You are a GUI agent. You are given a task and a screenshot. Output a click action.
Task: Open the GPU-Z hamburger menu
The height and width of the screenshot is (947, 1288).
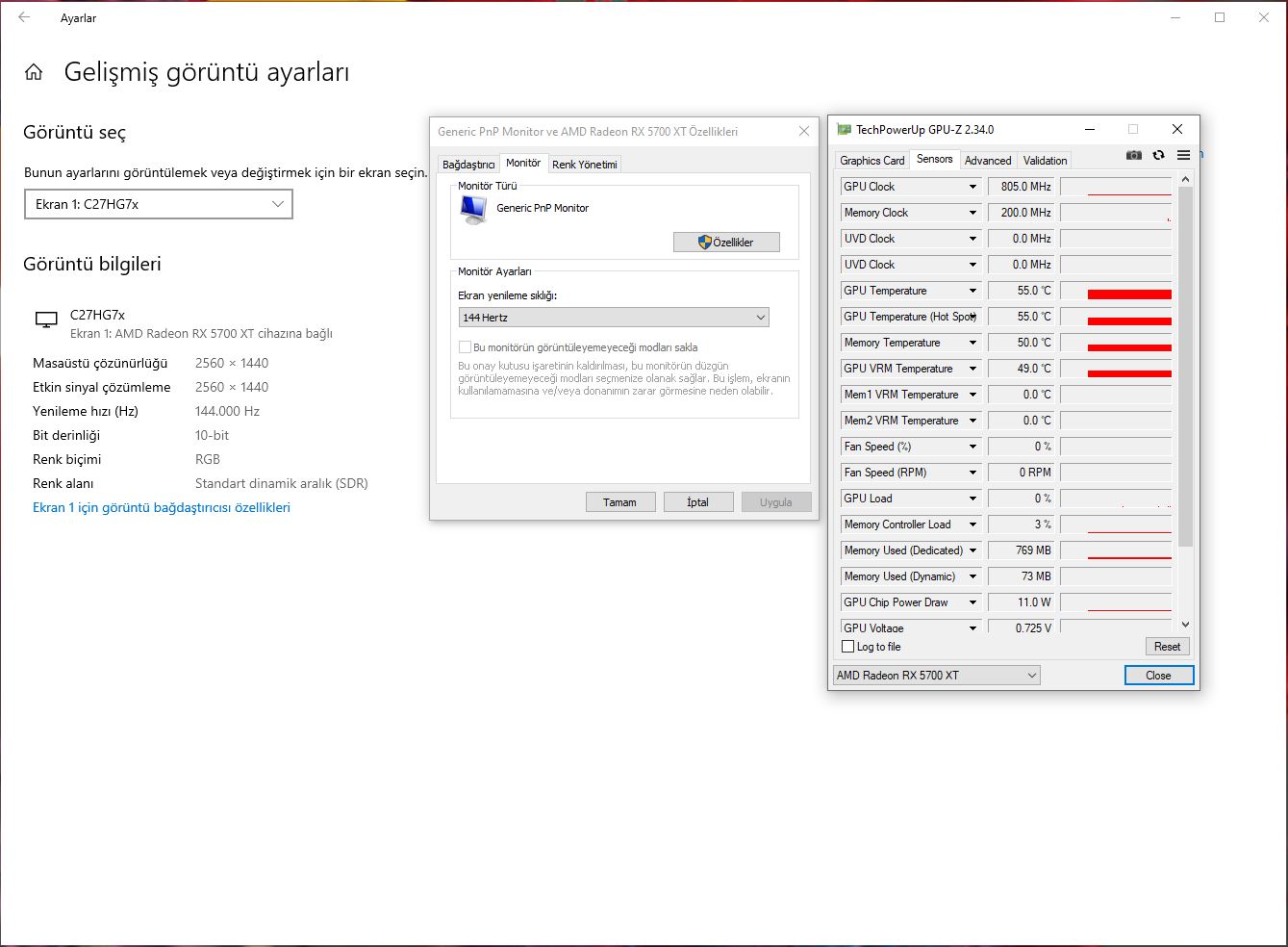point(1183,155)
